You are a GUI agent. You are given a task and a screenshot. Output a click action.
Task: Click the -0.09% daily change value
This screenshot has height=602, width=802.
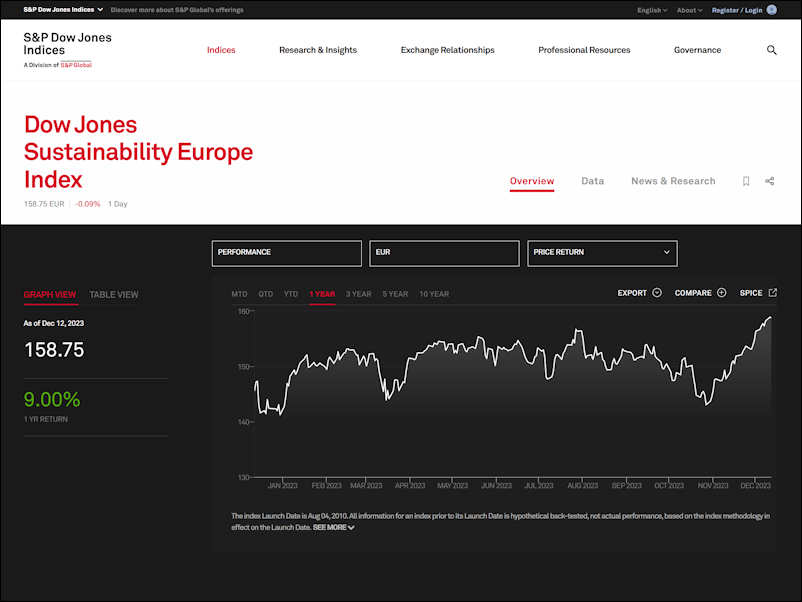(x=87, y=204)
